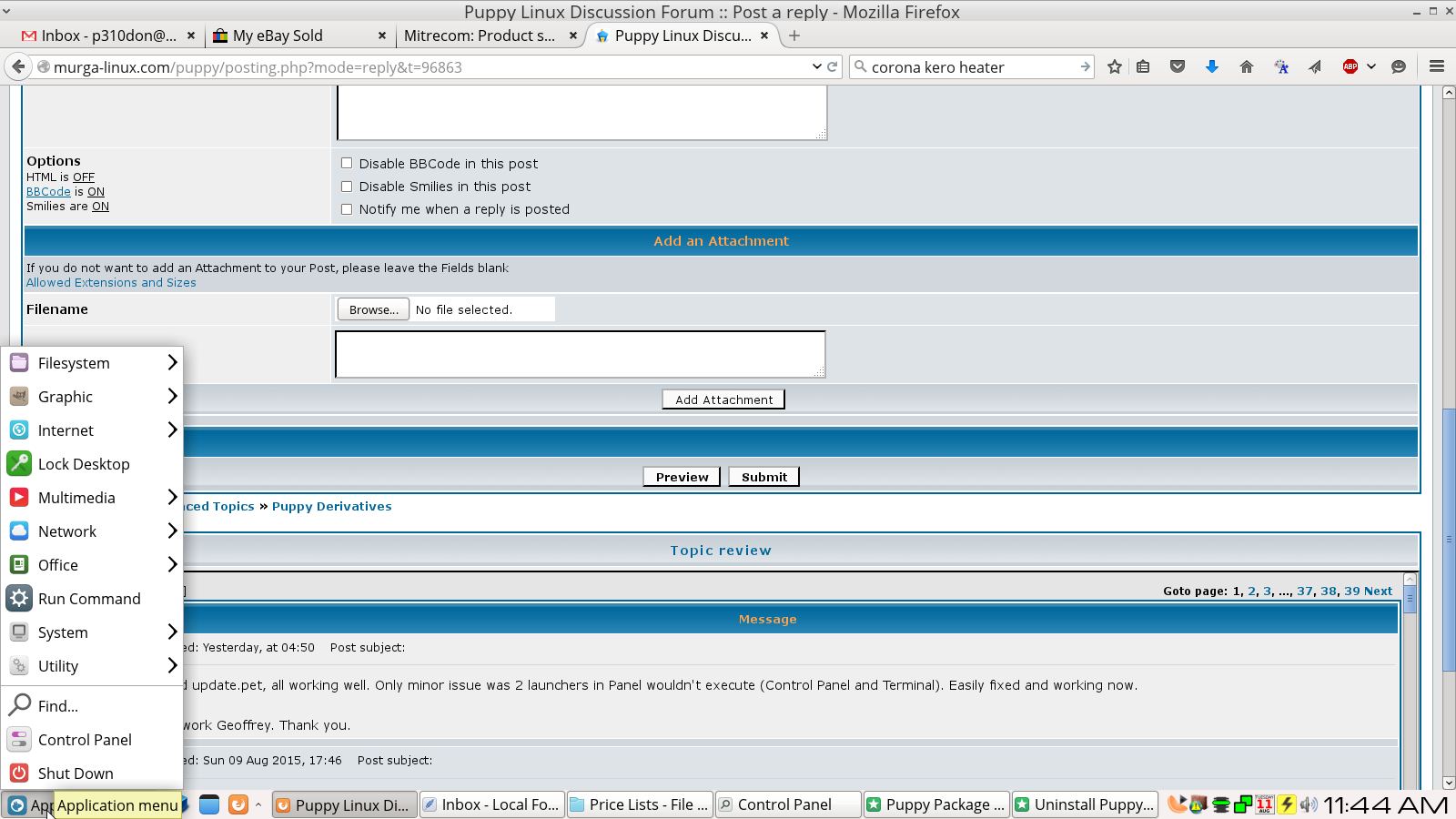Click the yellow lightning power tray icon
This screenshot has width=1456, height=819.
click(x=1287, y=804)
